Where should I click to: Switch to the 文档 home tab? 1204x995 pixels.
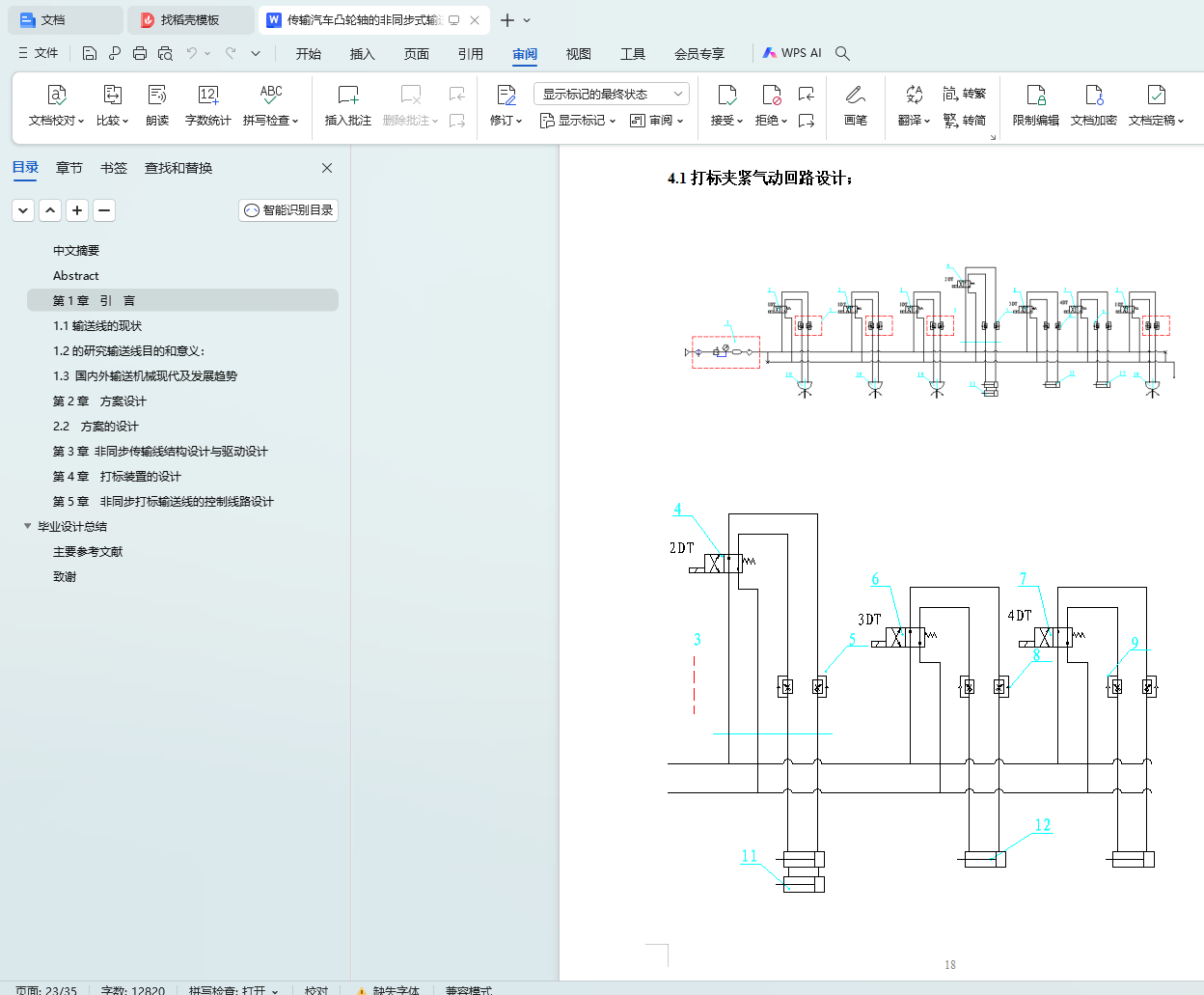[66, 20]
